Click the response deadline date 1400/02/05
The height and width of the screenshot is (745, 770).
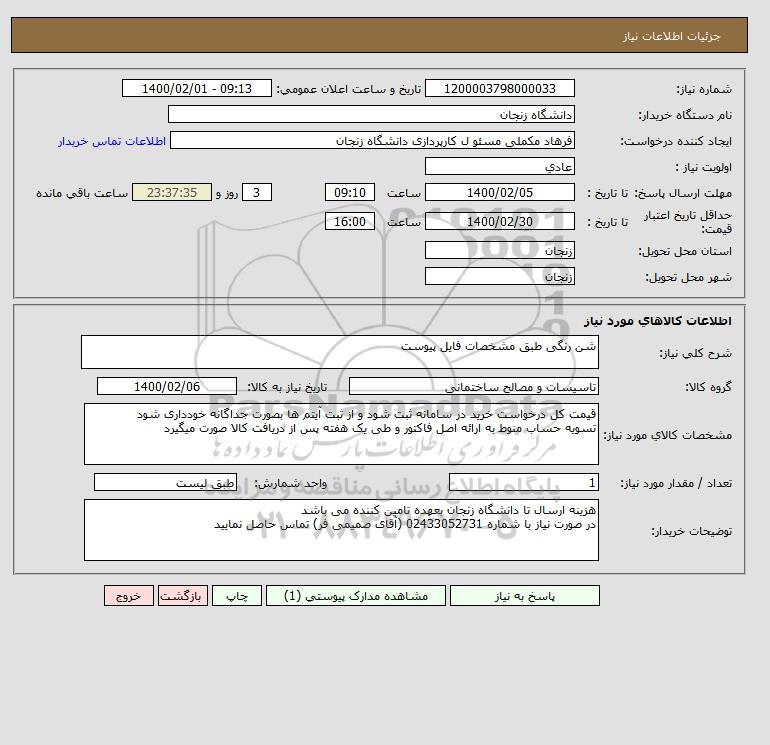(499, 193)
